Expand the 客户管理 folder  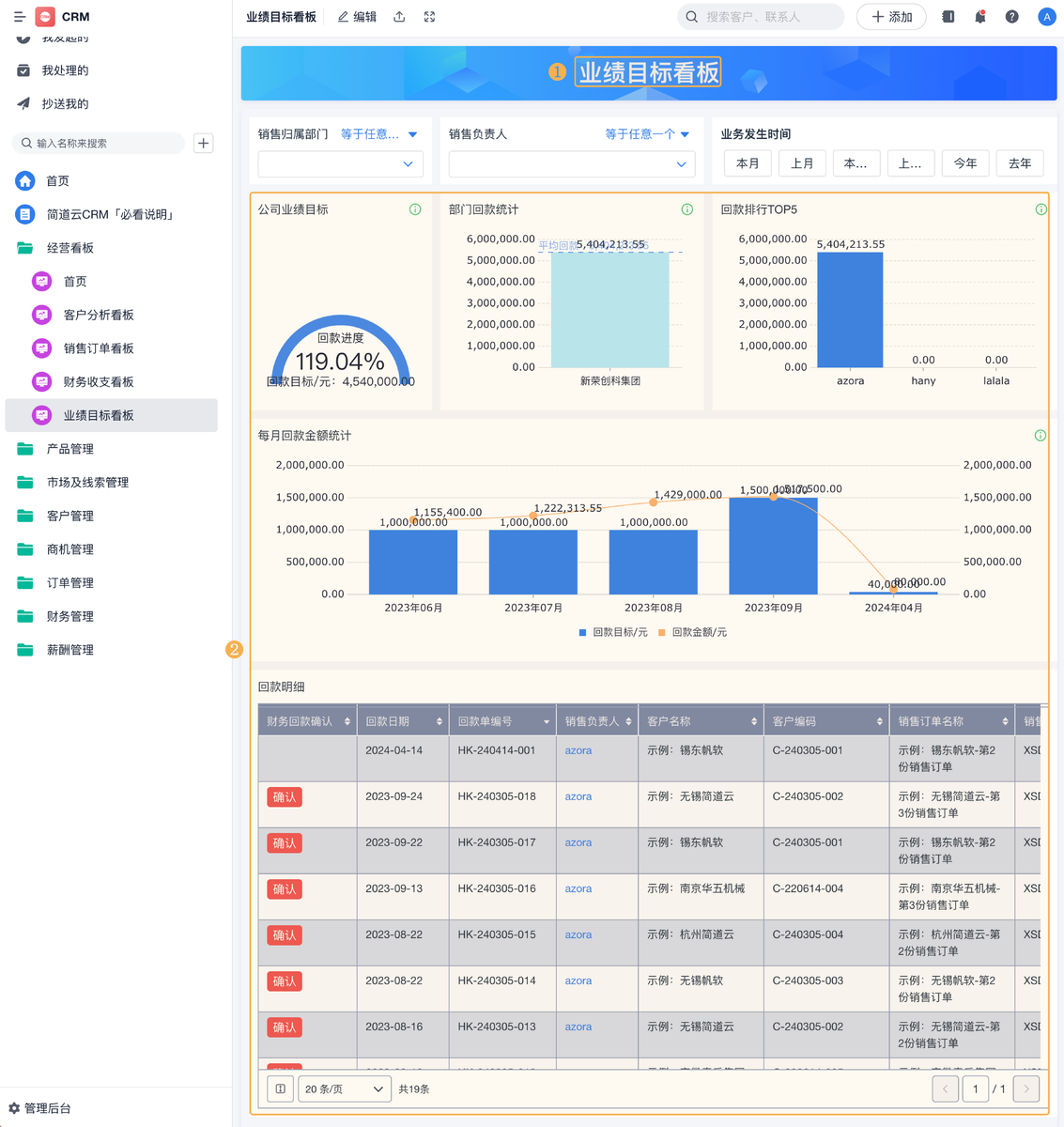click(x=111, y=516)
